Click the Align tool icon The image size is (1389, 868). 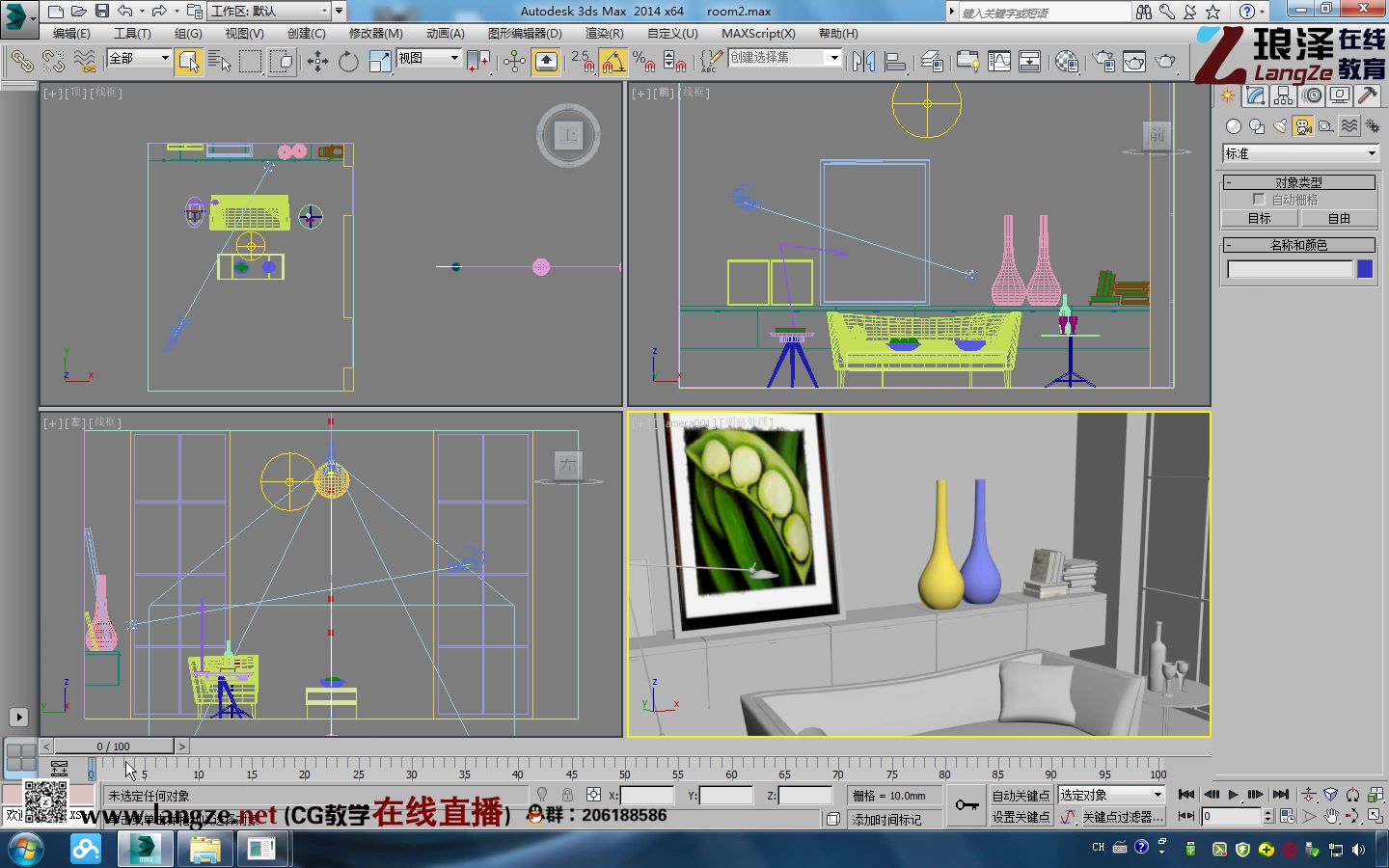895,62
